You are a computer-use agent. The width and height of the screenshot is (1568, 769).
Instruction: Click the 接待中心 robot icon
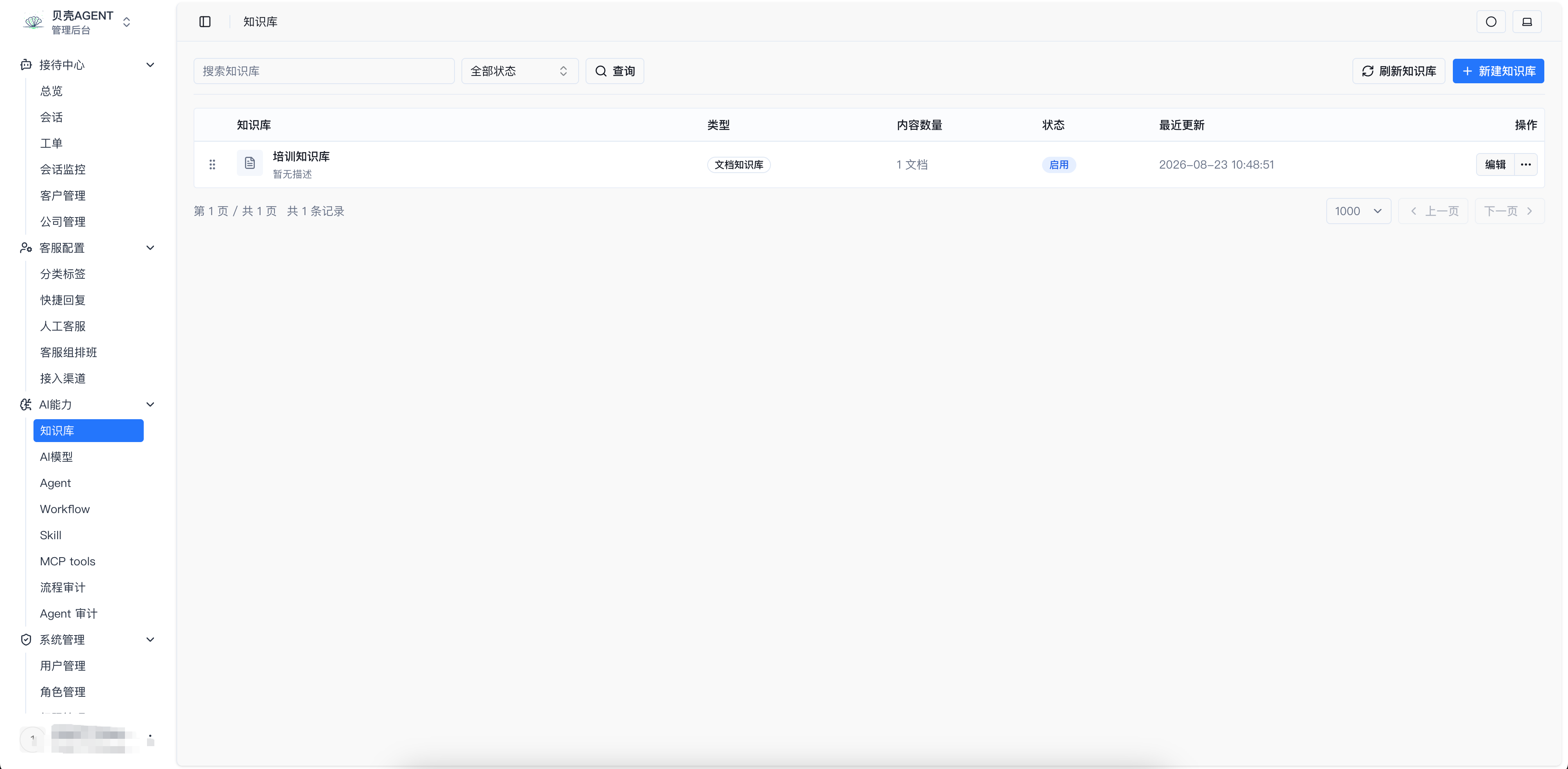(x=26, y=64)
